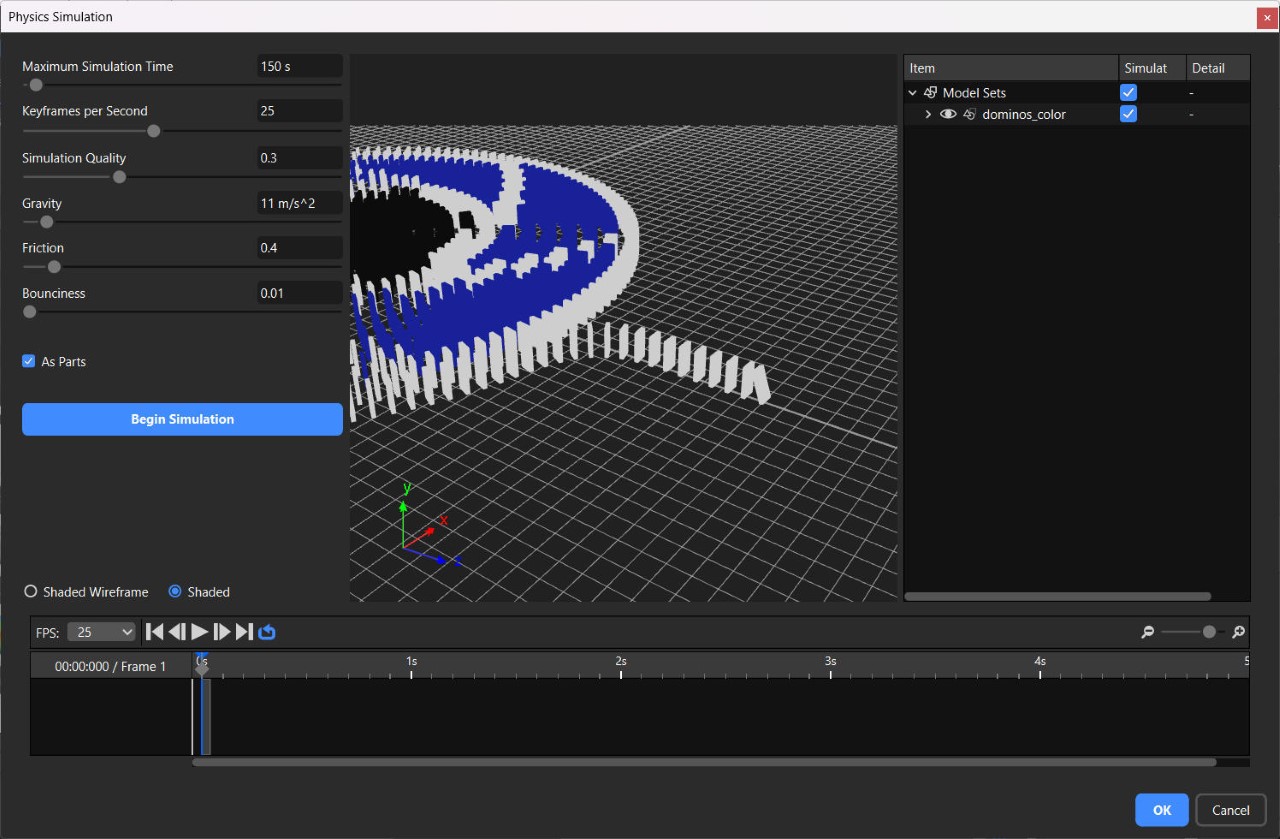The height and width of the screenshot is (839, 1280).
Task: Zoom out the timeline with magnifier icon
Action: coord(1148,632)
